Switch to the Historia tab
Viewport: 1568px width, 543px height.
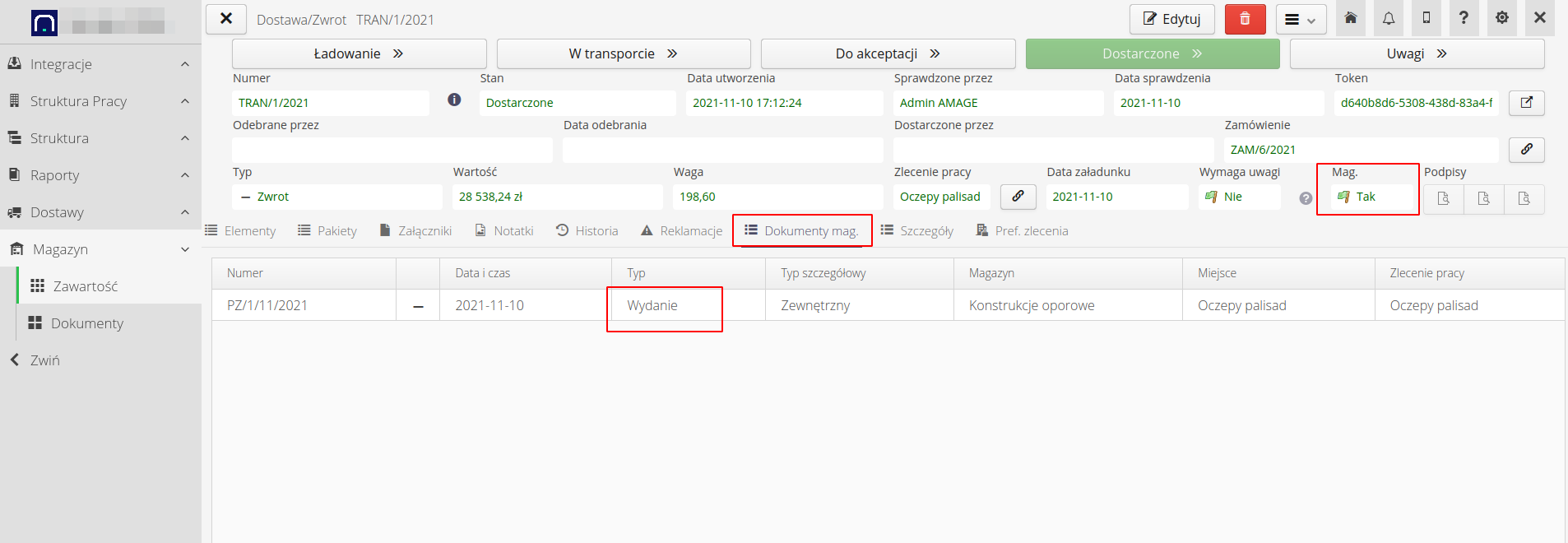587,231
